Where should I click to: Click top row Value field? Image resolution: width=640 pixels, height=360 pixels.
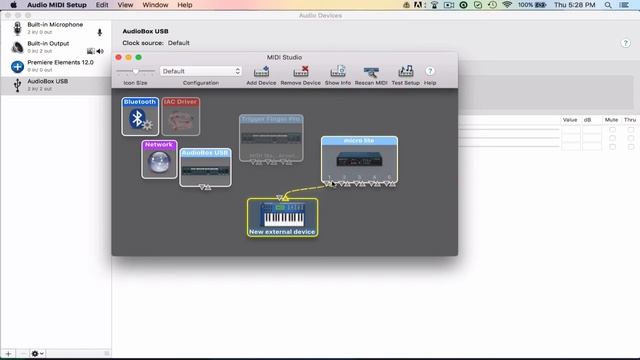pos(571,129)
